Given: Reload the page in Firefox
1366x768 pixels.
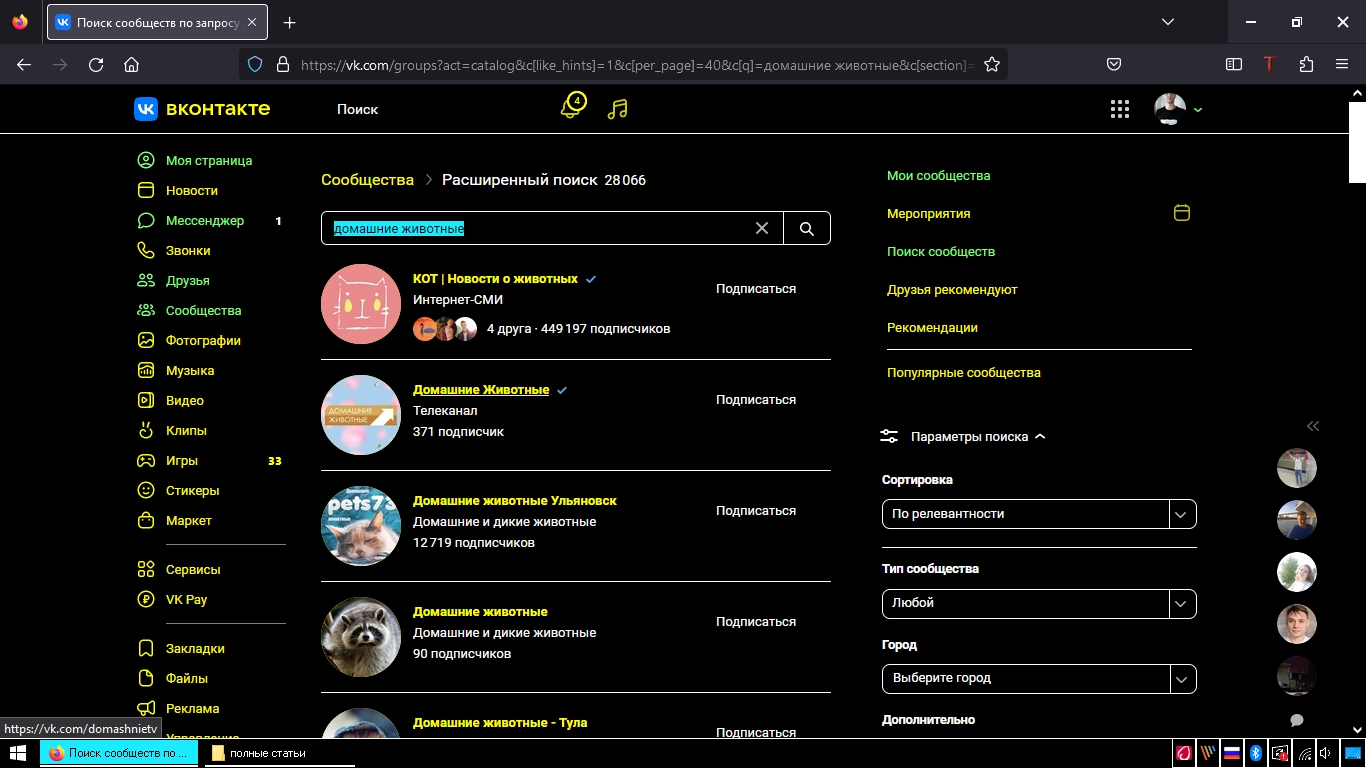Looking at the screenshot, I should click(x=96, y=64).
